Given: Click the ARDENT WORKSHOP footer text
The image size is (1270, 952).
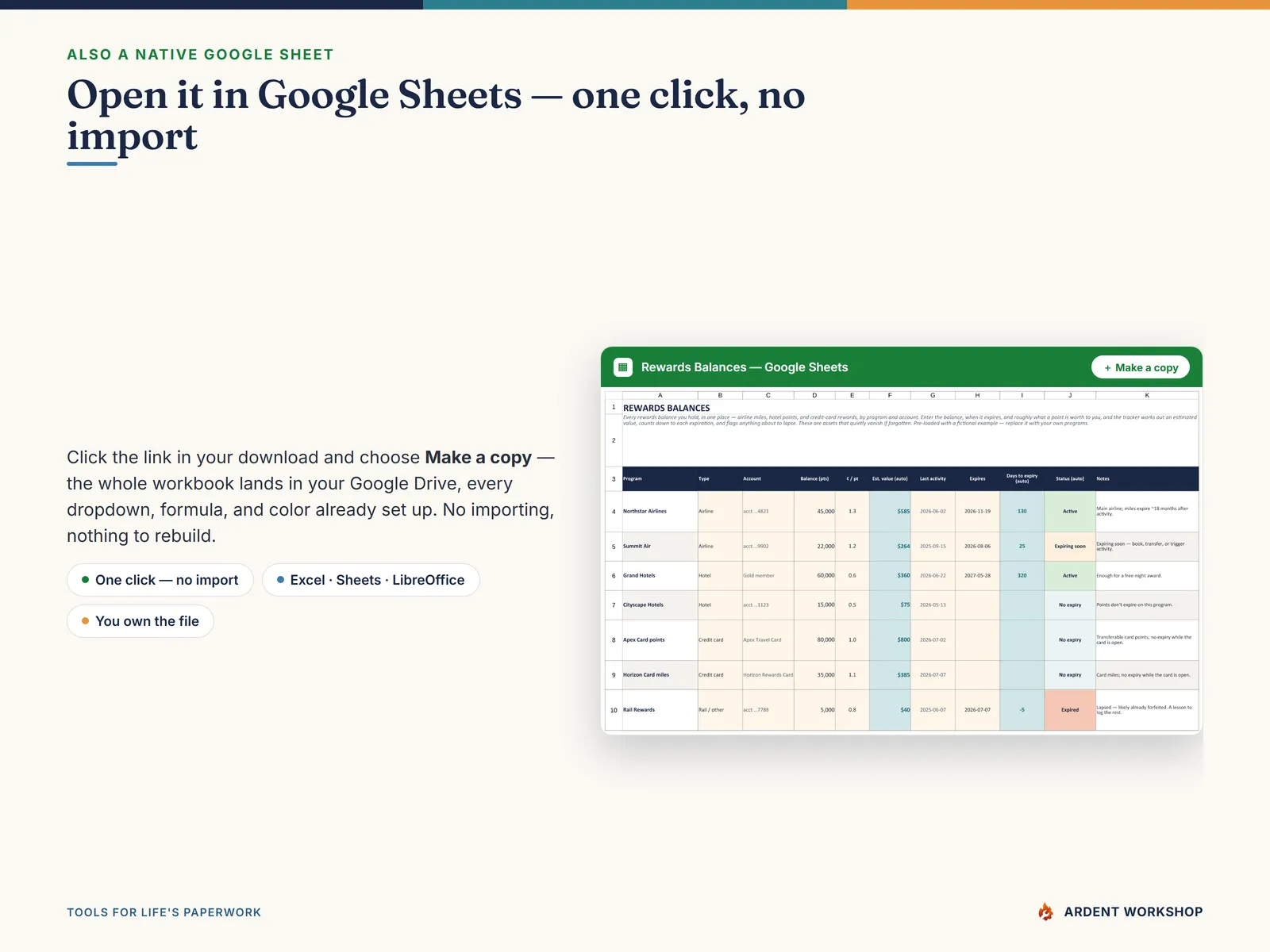Looking at the screenshot, I should 1133,912.
